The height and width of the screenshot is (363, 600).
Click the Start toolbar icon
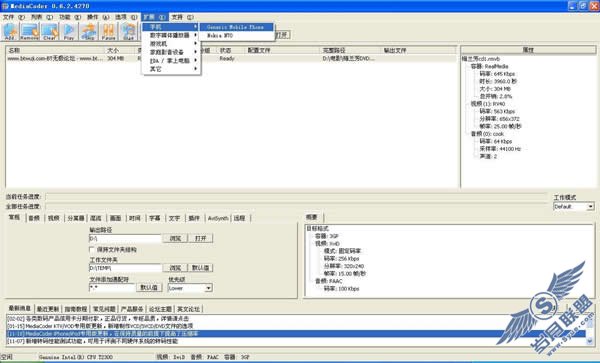(x=129, y=31)
